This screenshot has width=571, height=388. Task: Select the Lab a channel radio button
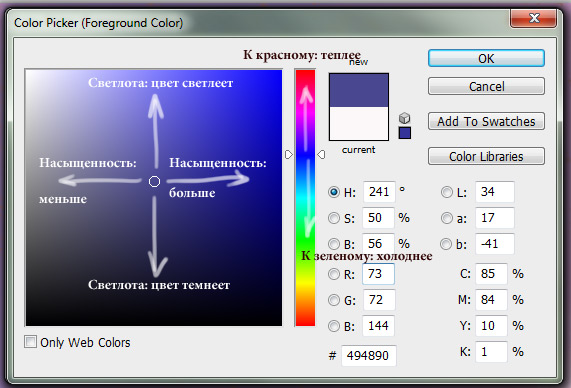446,218
